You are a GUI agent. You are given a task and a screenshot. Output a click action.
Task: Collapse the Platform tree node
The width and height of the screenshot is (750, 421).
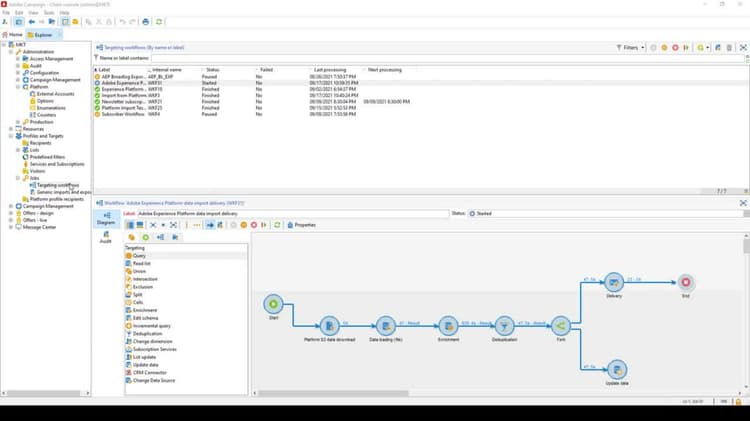click(18, 87)
